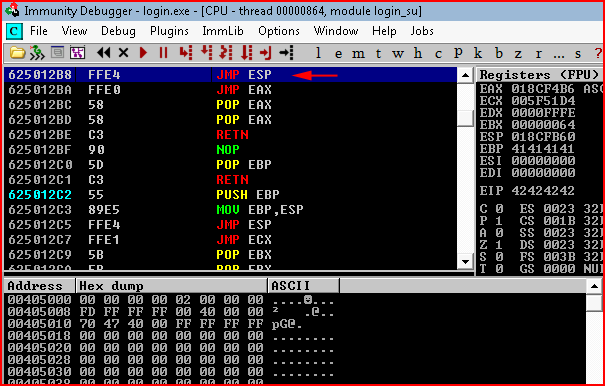This screenshot has height=386, width=605.
Task: Click the gray window list toolbar icon
Action: [x=57, y=52]
